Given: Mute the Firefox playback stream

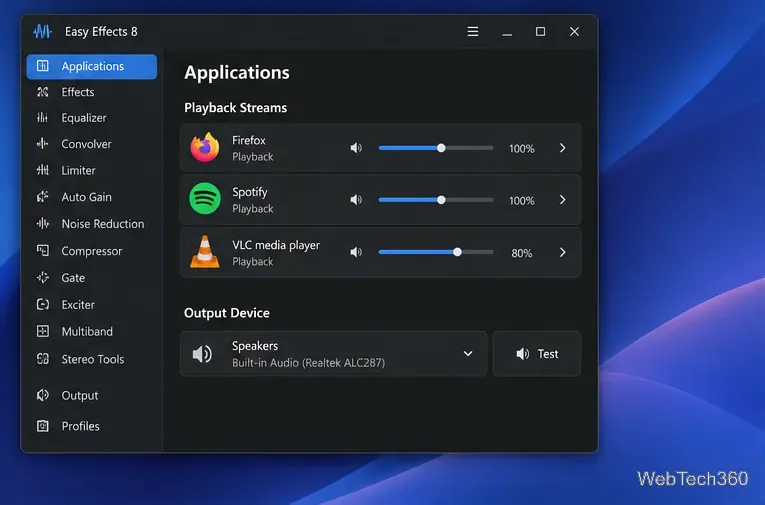Looking at the screenshot, I should (356, 148).
